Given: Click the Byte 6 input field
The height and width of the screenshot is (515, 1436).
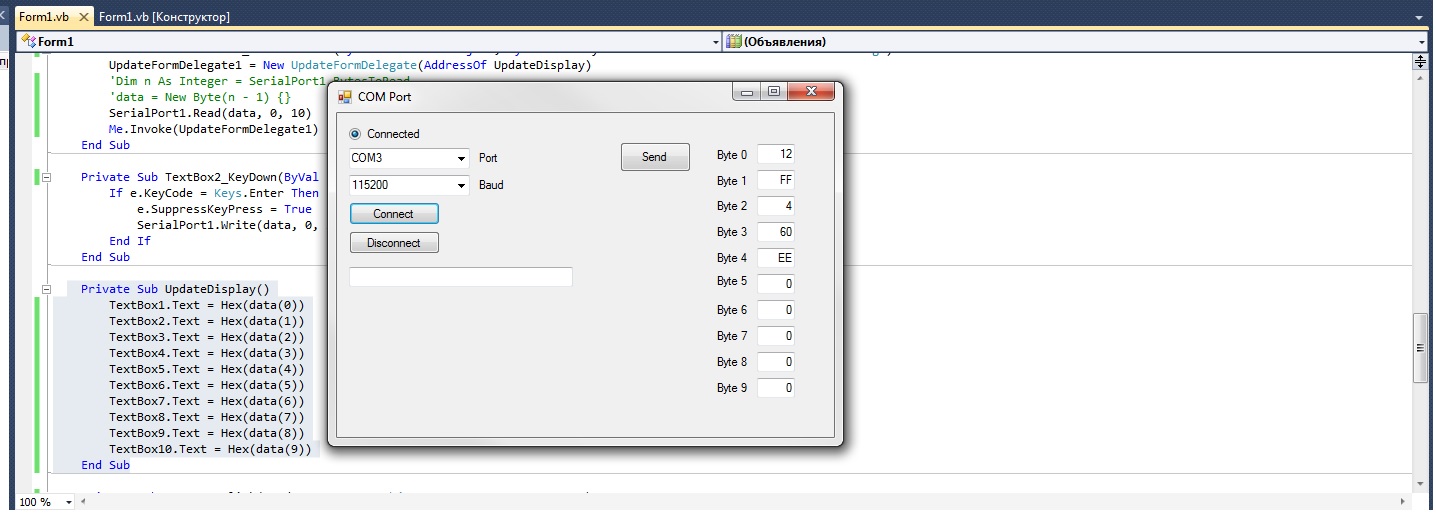Looking at the screenshot, I should [776, 310].
